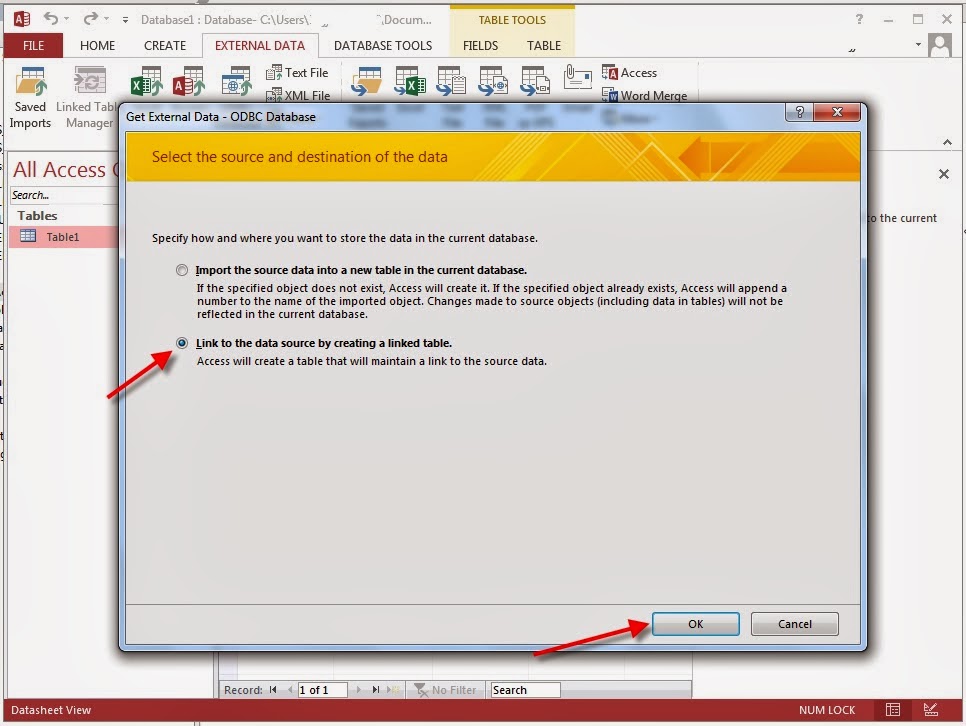Screen dimensions: 966x726
Task: Open Saved Imports in the ribbon
Action: pos(30,97)
